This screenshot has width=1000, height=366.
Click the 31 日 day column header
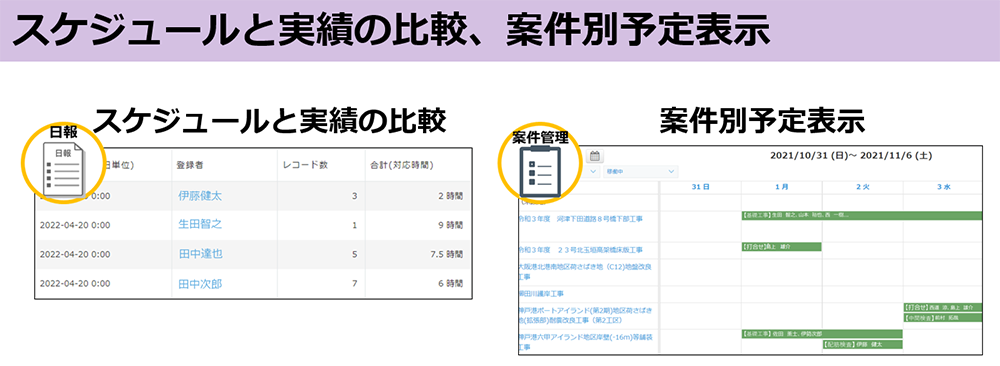coord(701,187)
